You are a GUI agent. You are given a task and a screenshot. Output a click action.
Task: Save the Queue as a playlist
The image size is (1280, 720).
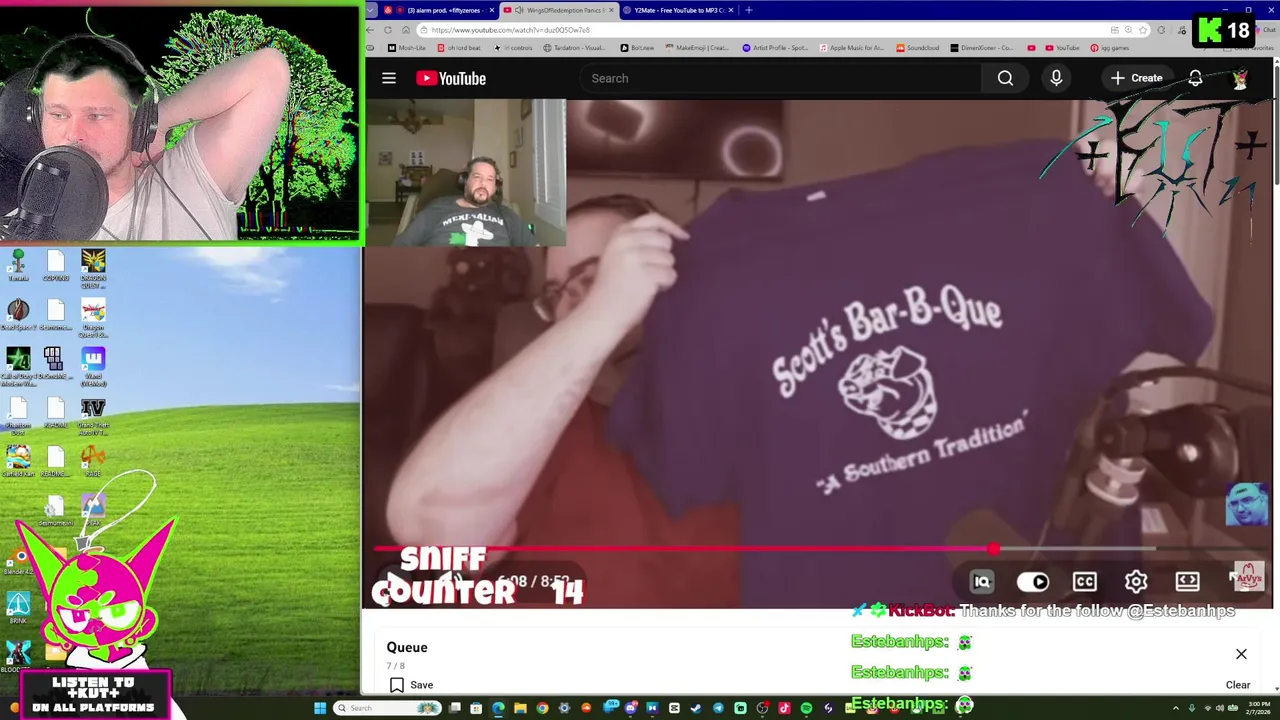(x=411, y=685)
